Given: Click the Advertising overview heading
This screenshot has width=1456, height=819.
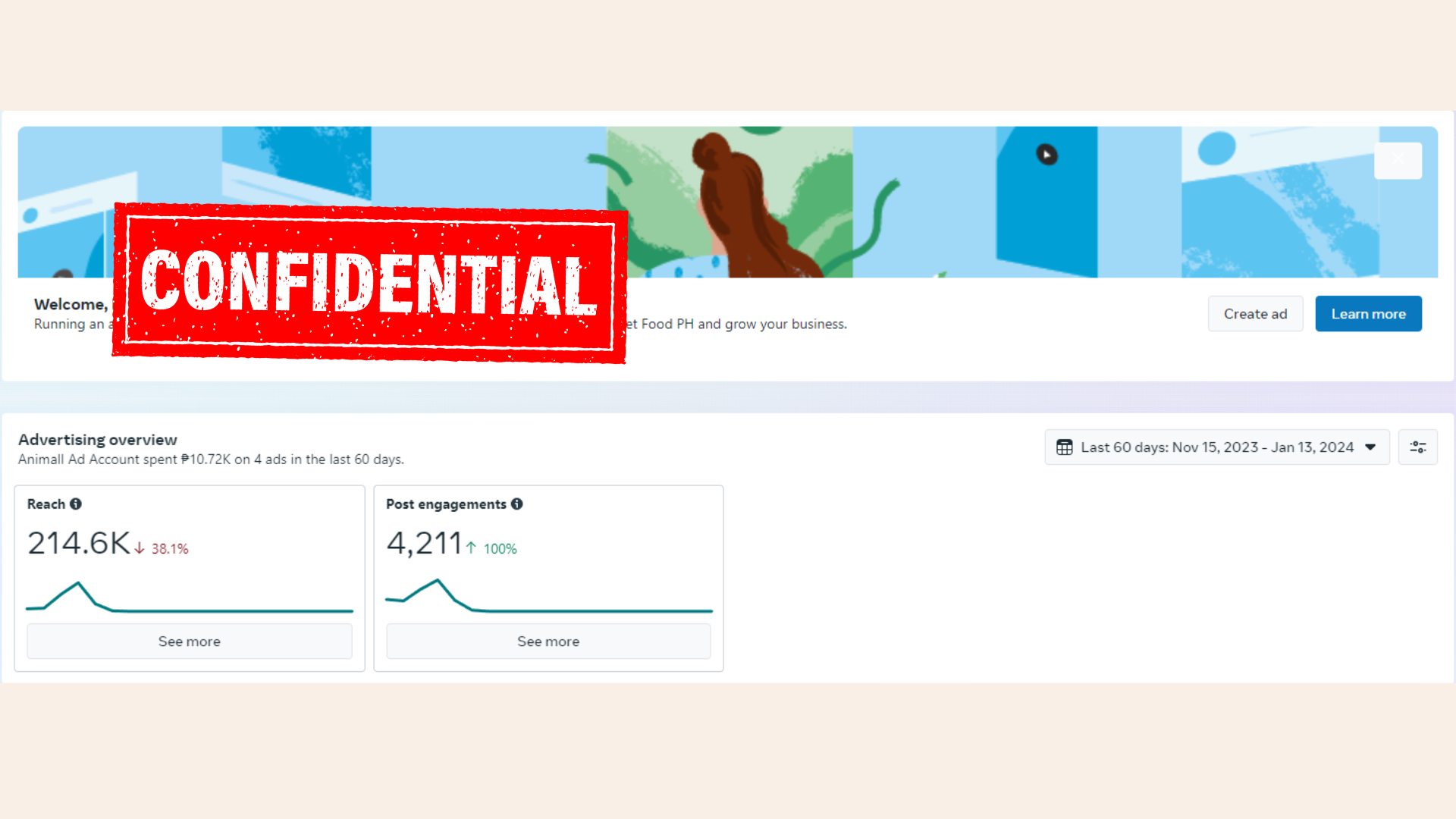Looking at the screenshot, I should click(98, 440).
